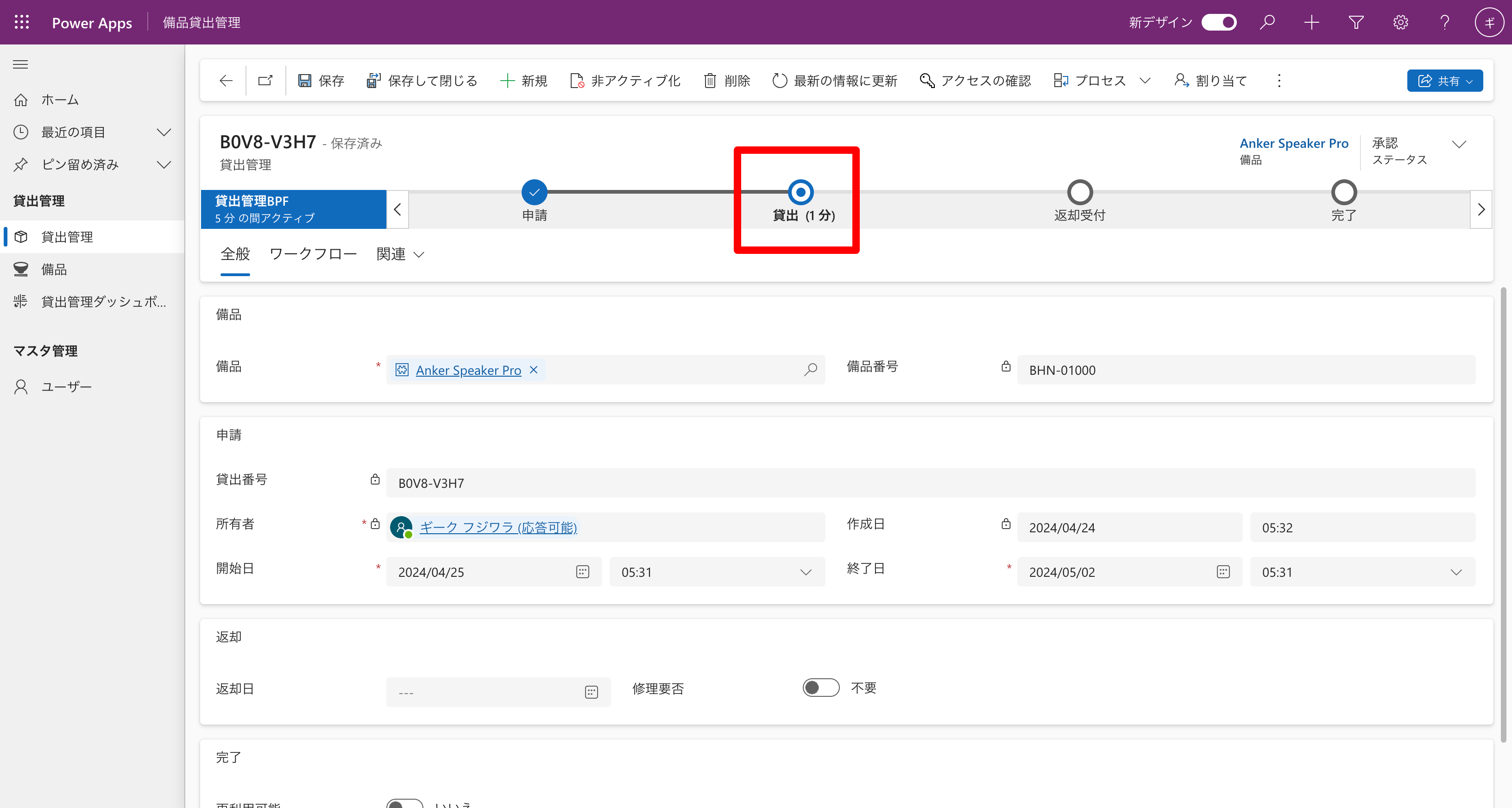Screen dimensions: 1512x808
Task: Toggle the 修理要否 switch
Action: [x=820, y=688]
